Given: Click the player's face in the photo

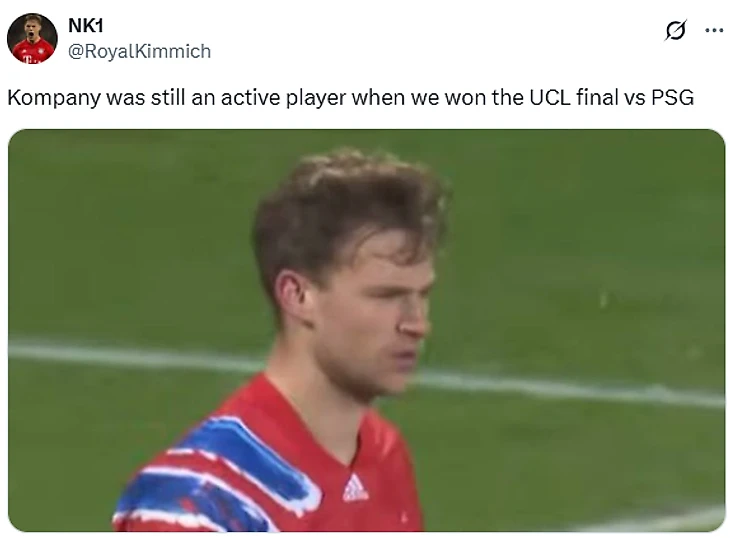Looking at the screenshot, I should point(375,310).
